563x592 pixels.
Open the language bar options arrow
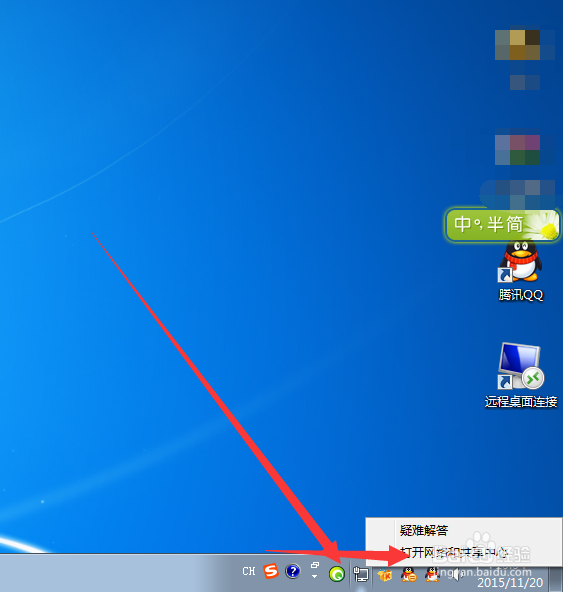314,577
